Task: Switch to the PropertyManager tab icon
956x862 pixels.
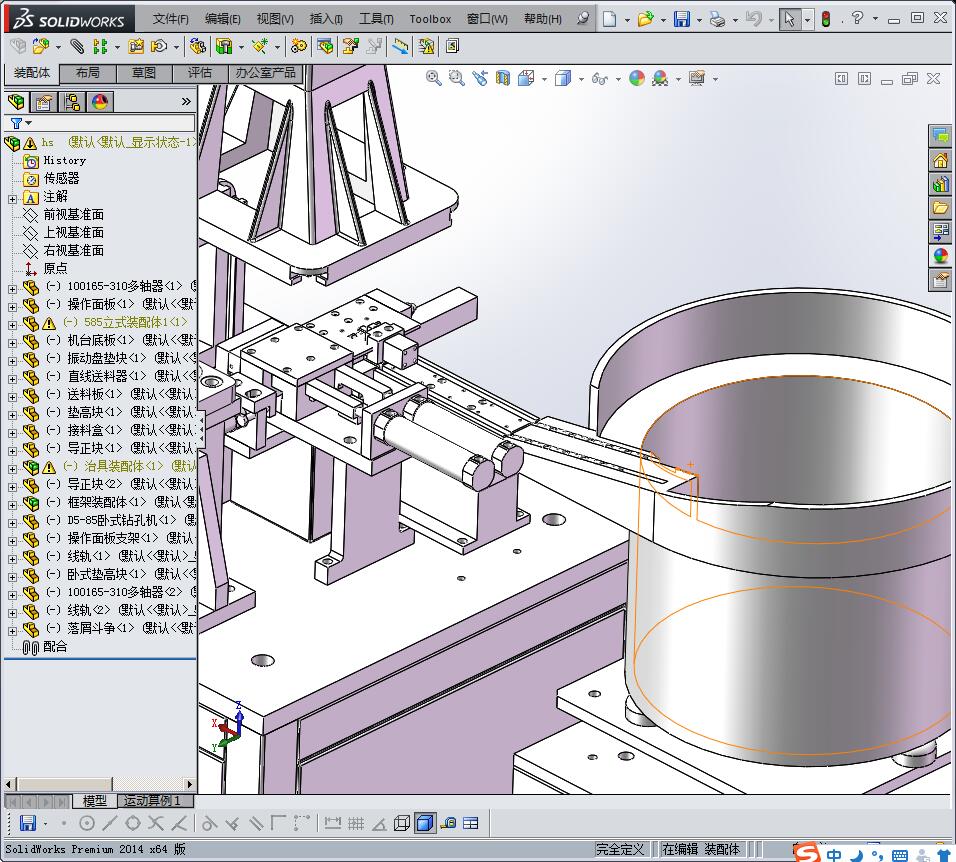Action: [44, 101]
